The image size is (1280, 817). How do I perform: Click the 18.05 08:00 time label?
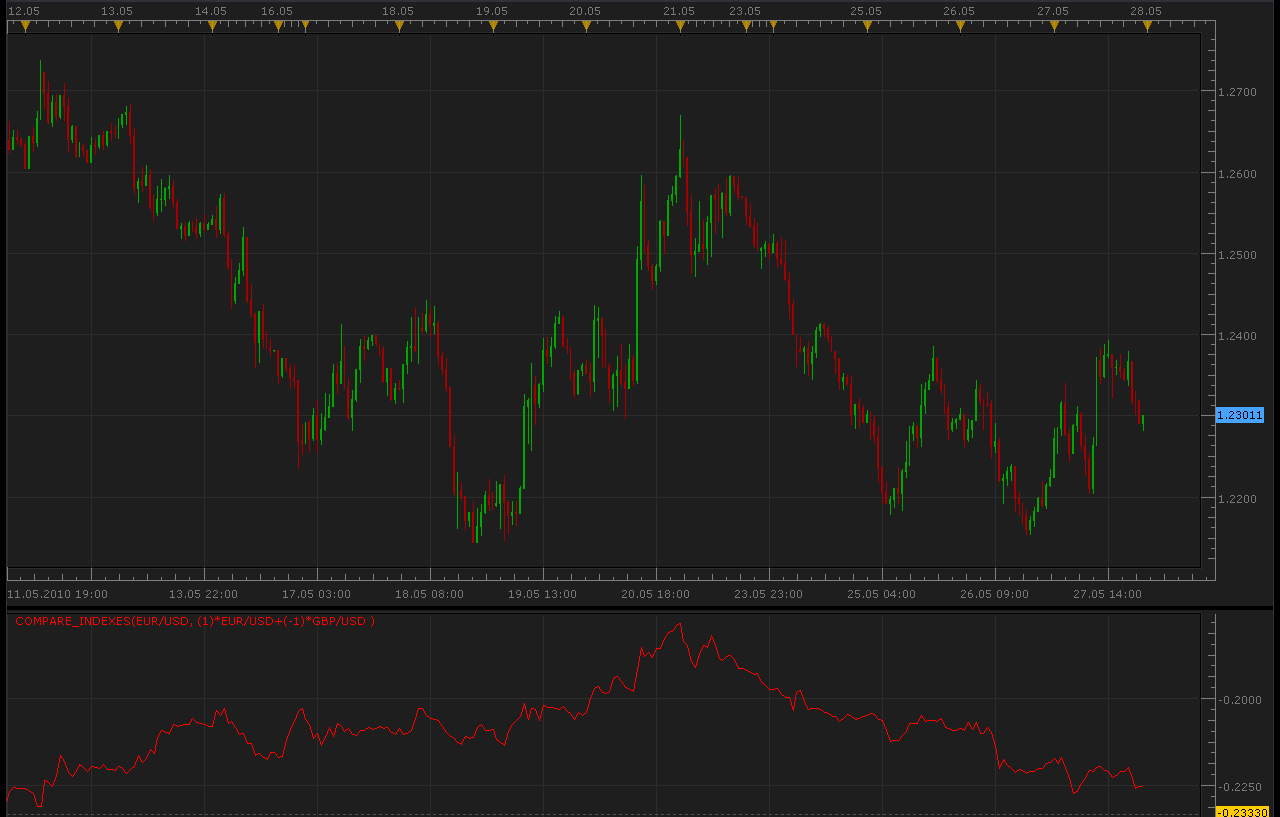429,594
